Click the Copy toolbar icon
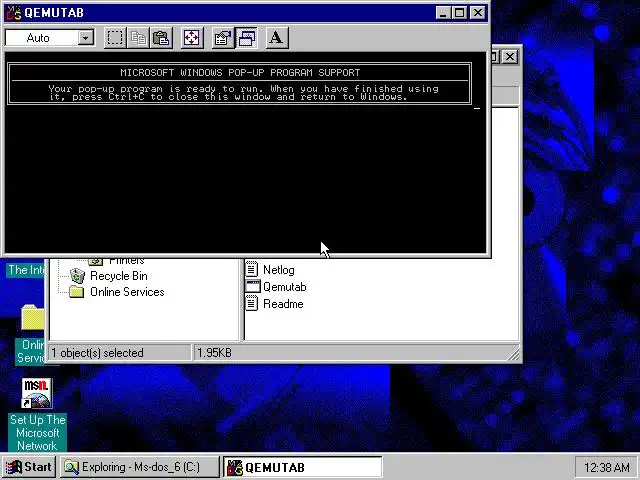 click(x=138, y=38)
